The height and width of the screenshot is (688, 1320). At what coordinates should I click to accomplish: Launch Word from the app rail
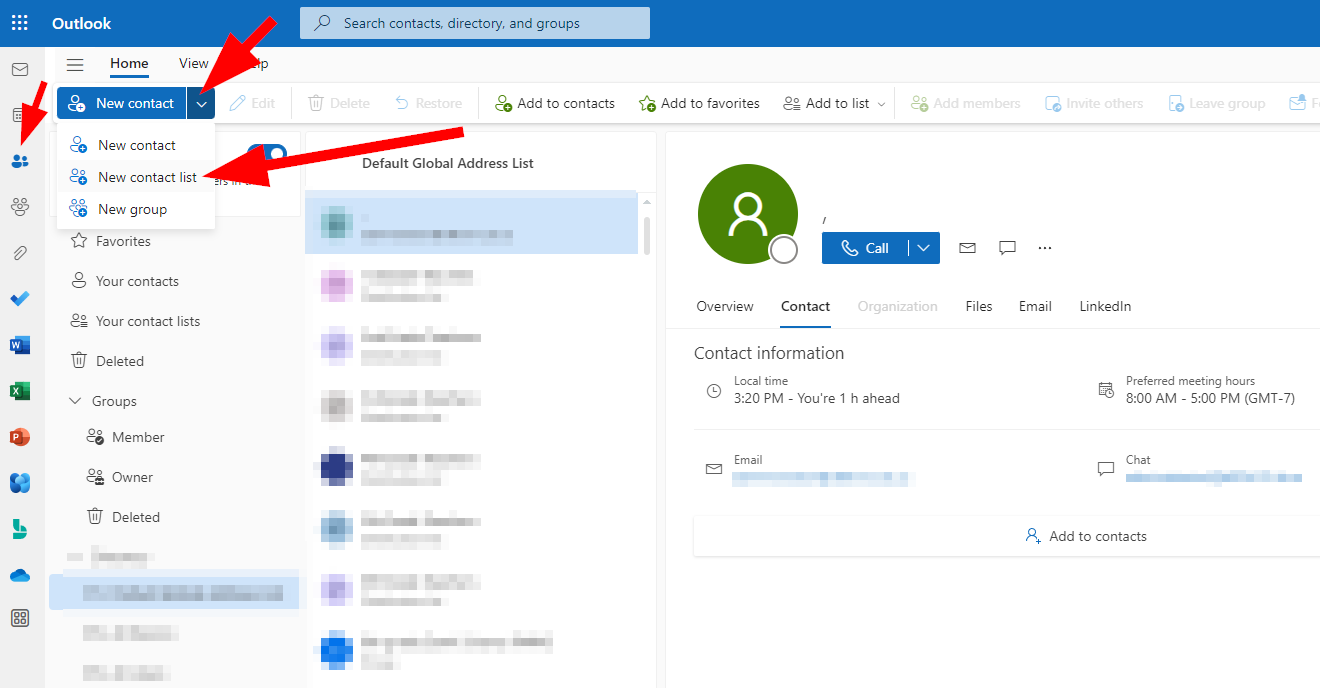20,345
